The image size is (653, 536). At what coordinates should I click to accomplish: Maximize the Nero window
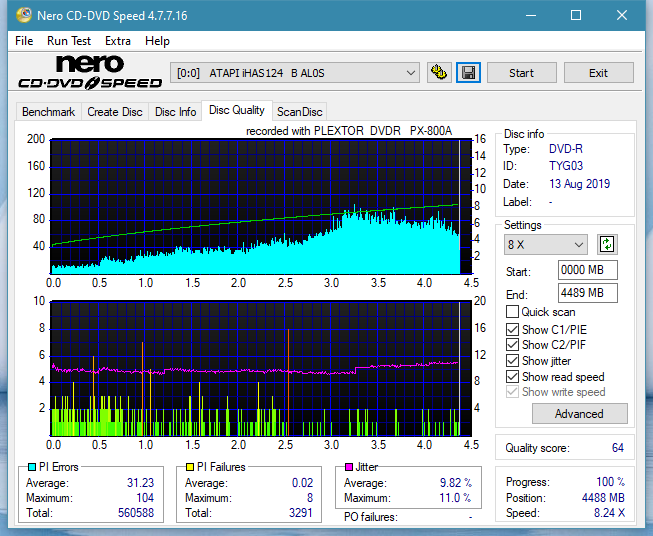tap(576, 15)
